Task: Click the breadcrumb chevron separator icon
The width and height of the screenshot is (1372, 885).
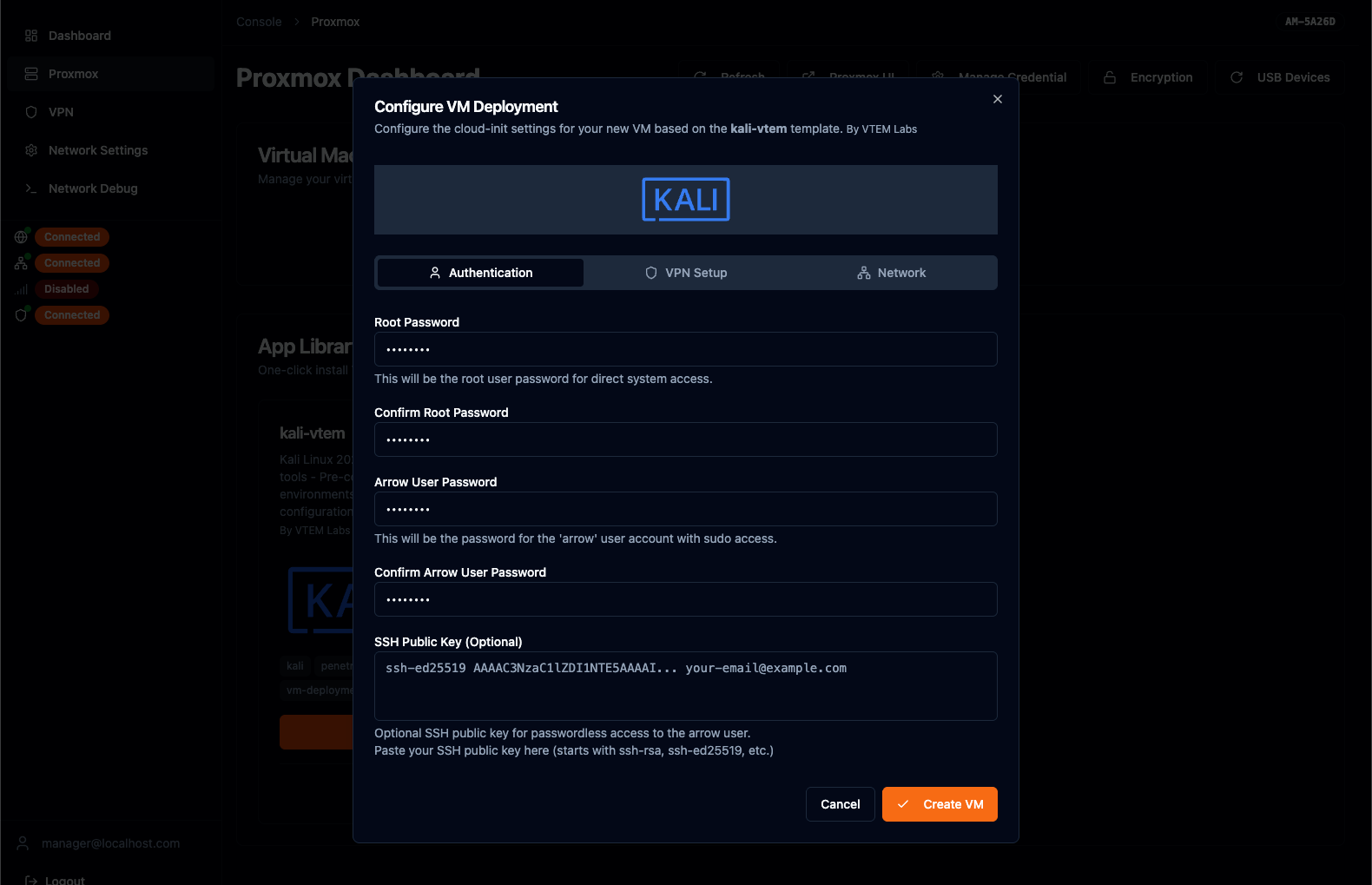Action: (x=297, y=22)
